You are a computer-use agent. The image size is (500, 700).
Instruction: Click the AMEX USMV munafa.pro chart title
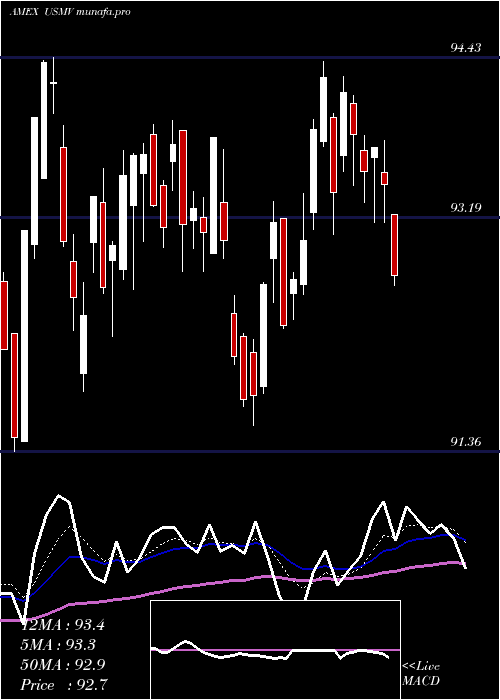[x=70, y=12]
